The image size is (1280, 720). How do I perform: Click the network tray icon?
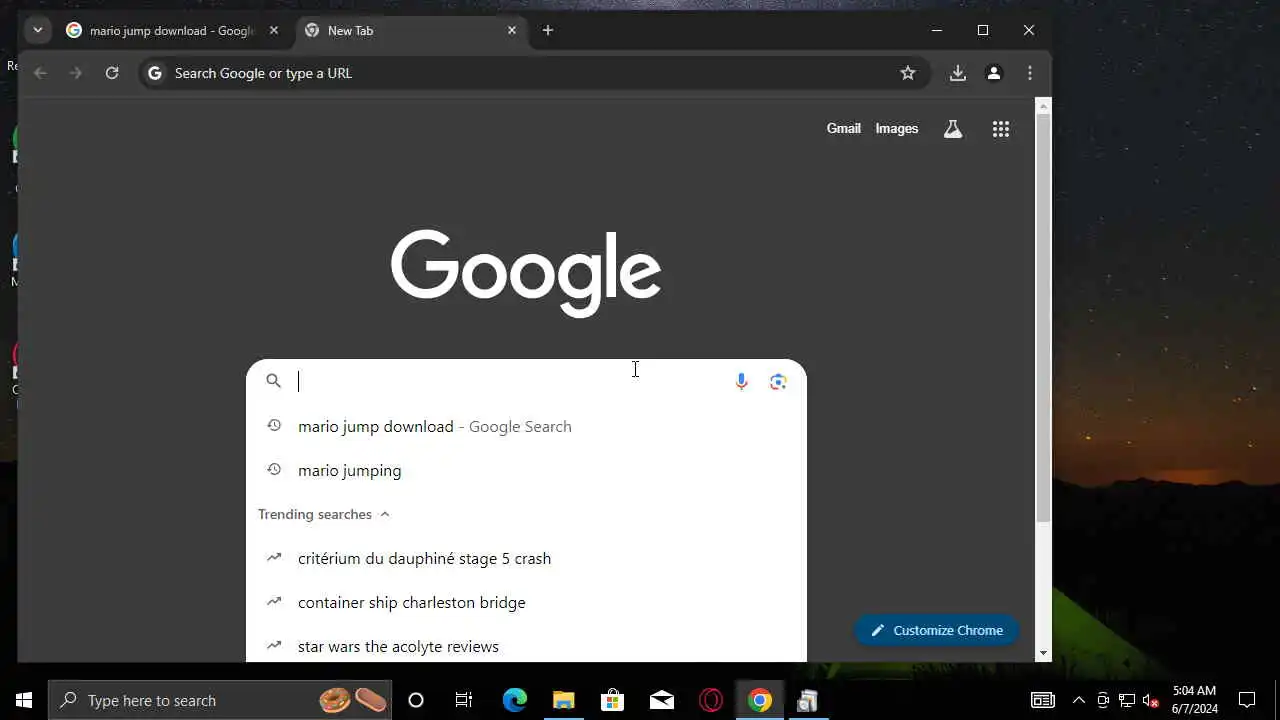point(1127,700)
